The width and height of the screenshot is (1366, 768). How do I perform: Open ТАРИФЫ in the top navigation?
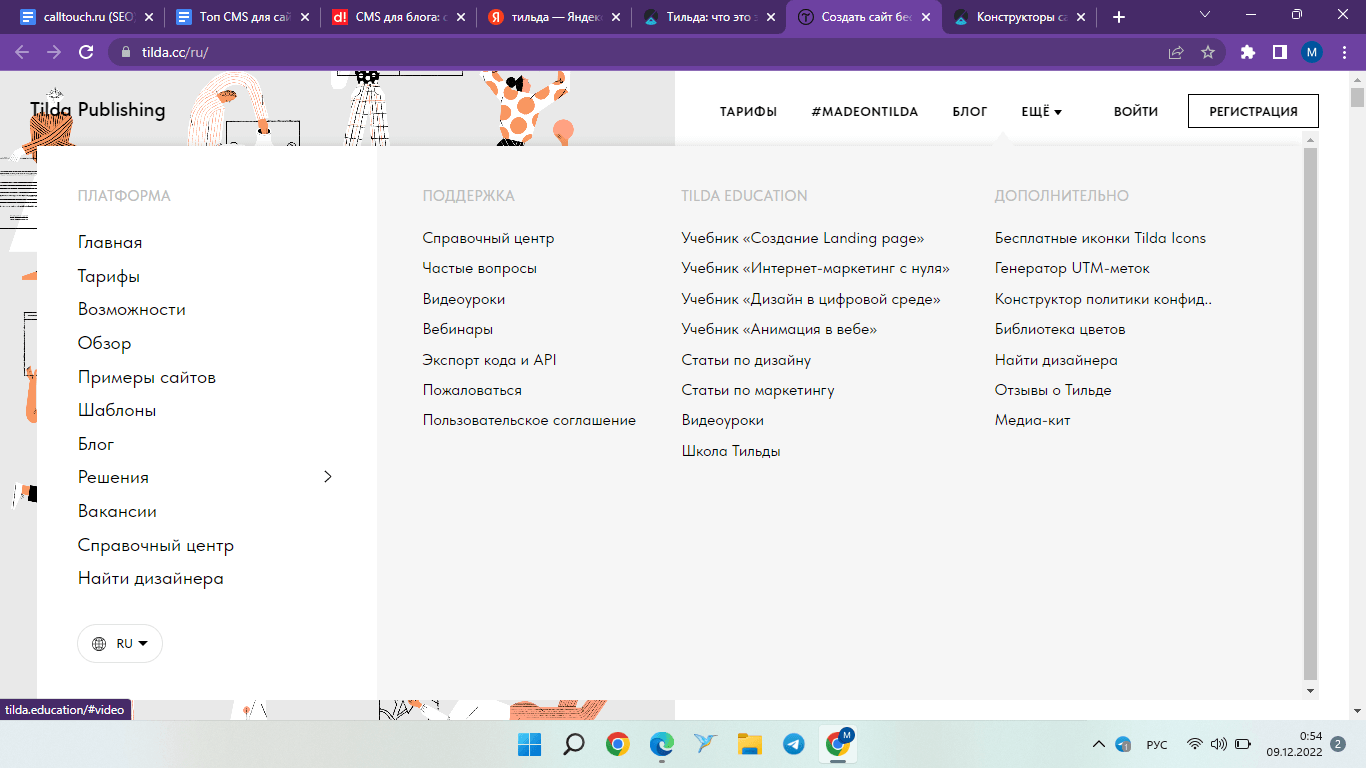coord(748,111)
